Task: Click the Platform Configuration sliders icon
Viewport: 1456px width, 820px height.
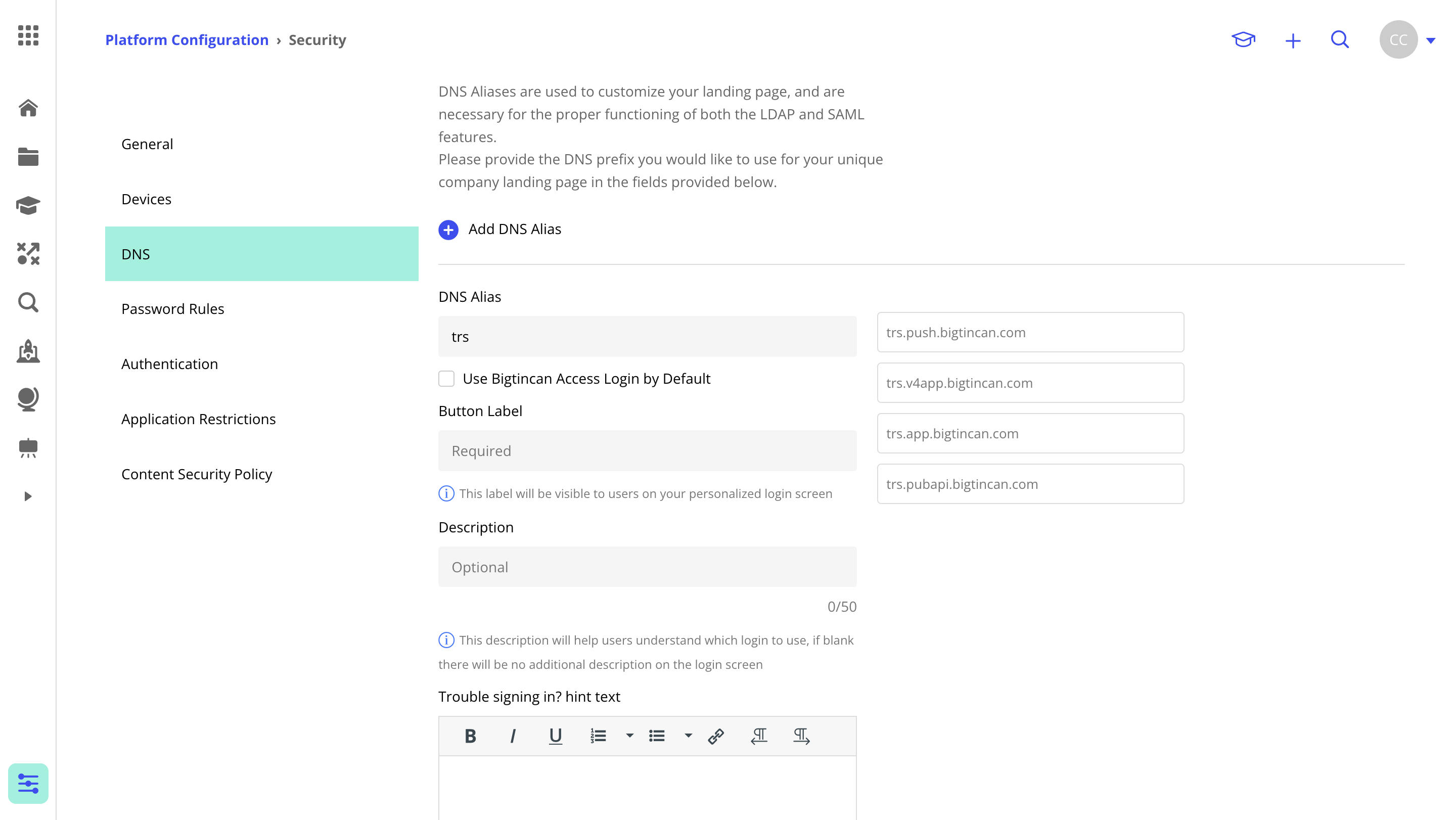Action: 28,783
